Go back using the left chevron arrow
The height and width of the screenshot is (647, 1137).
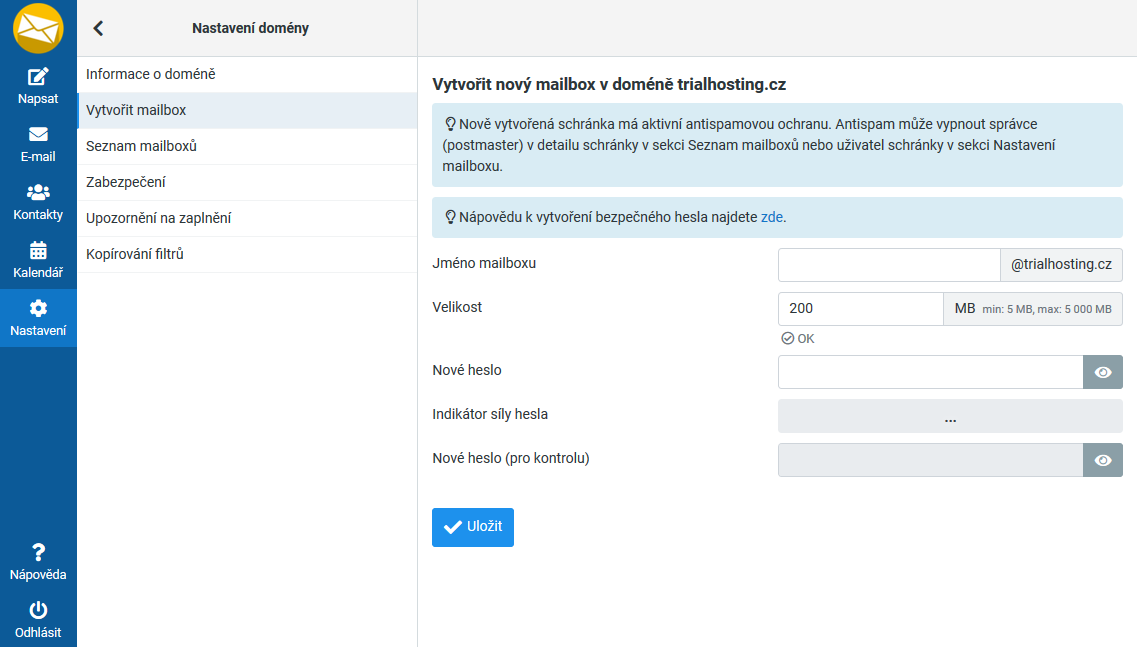pos(98,28)
